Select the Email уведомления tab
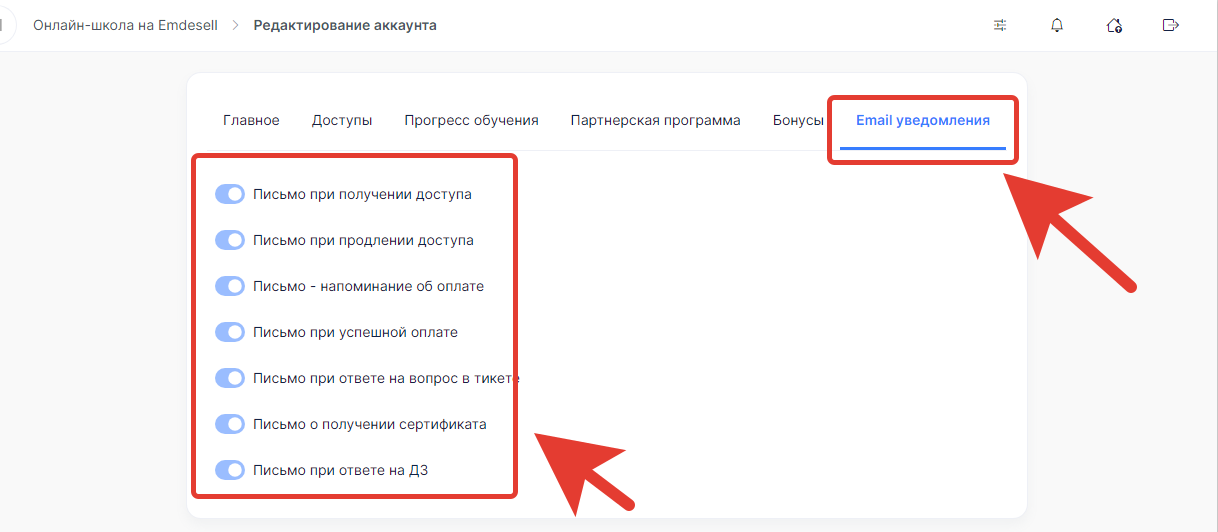The image size is (1218, 532). [923, 120]
